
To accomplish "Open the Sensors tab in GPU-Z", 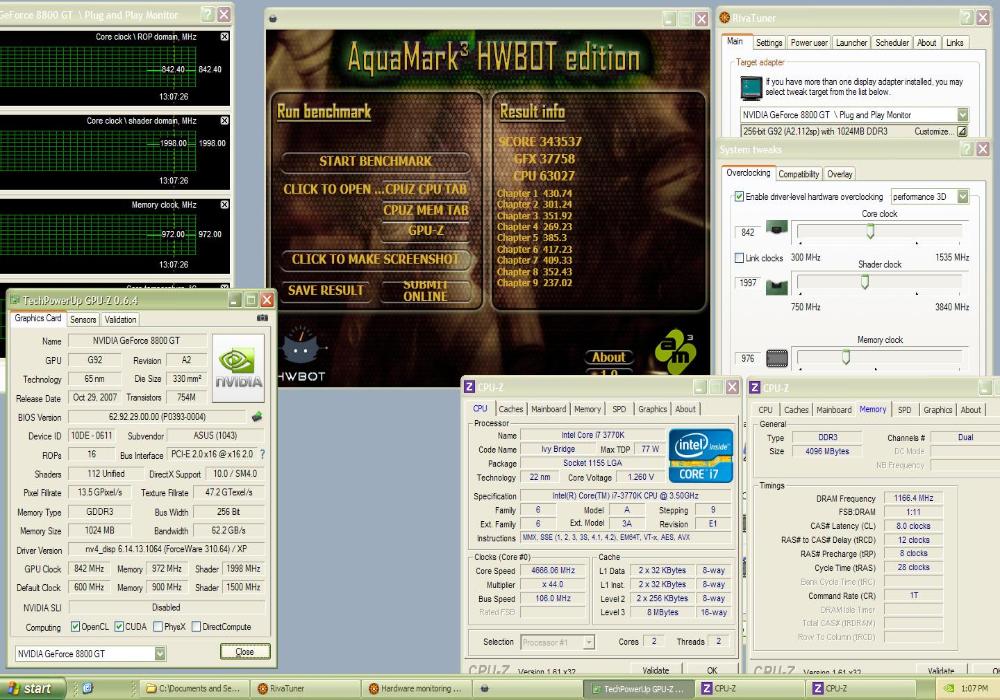I will click(x=83, y=319).
